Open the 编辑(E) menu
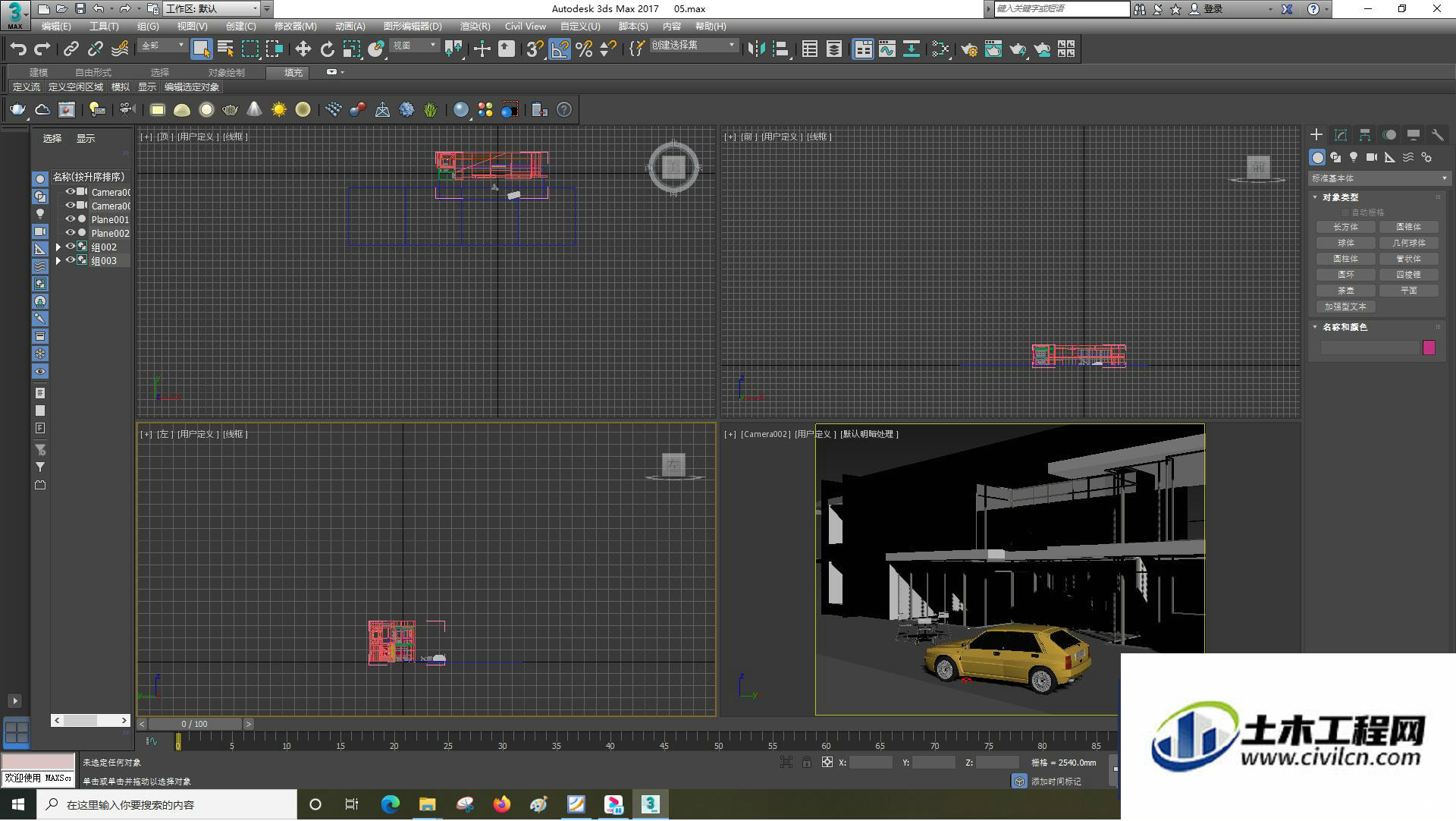The width and height of the screenshot is (1456, 821). [56, 27]
